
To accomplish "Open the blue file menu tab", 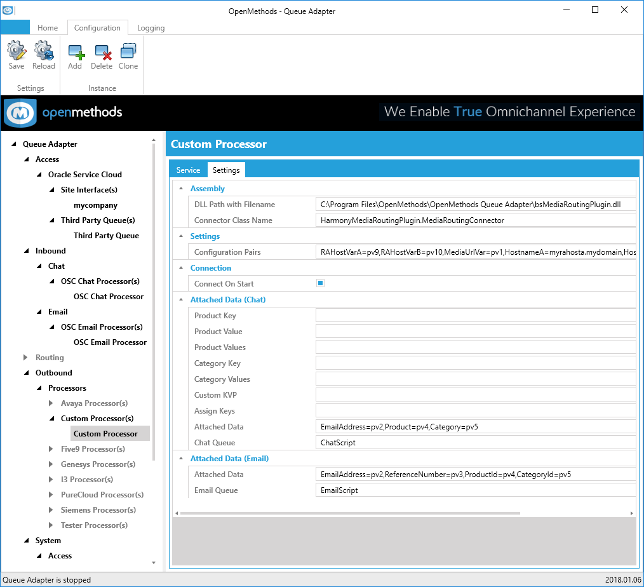I will point(15,27).
